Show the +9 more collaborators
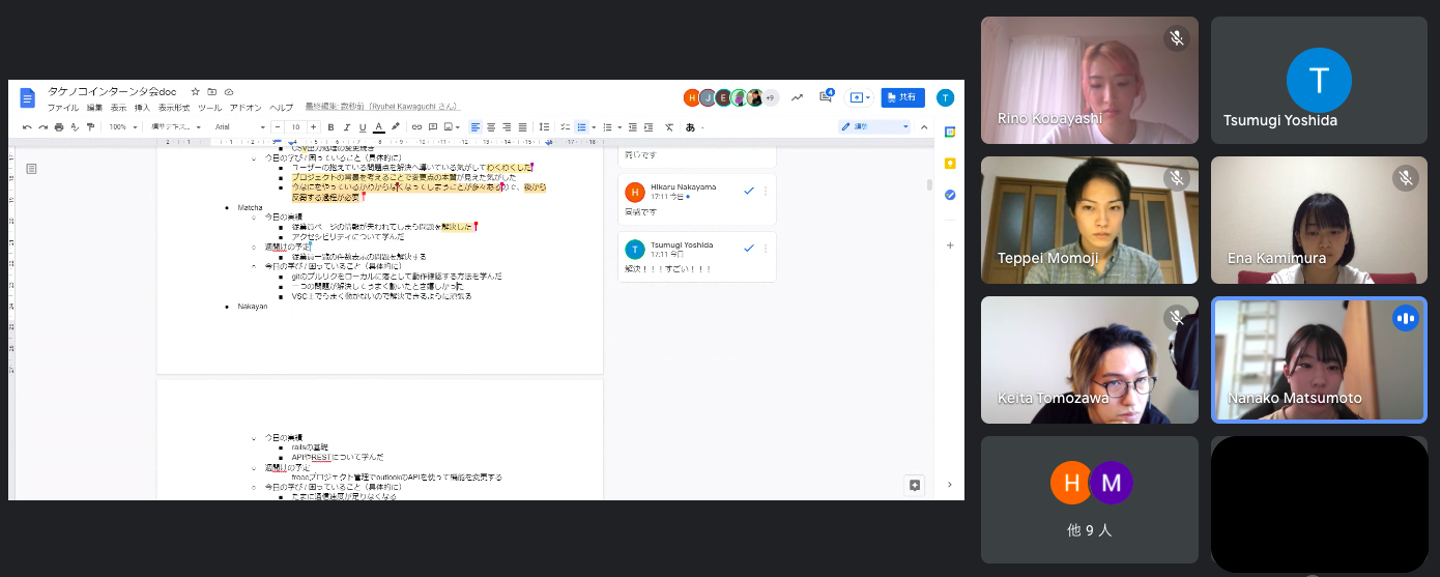Viewport: 1440px width, 577px height. (x=770, y=97)
